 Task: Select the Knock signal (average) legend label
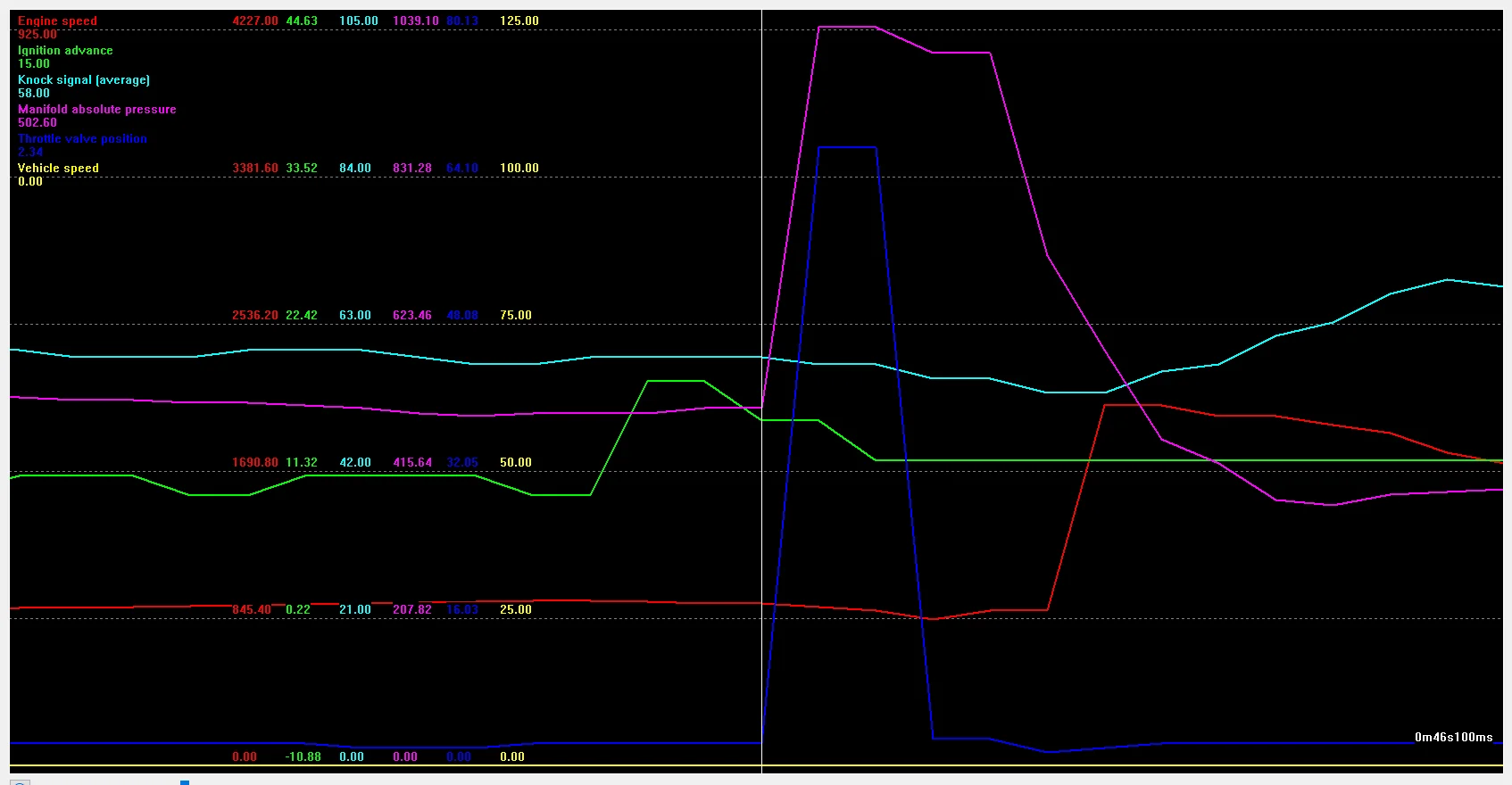pos(84,79)
